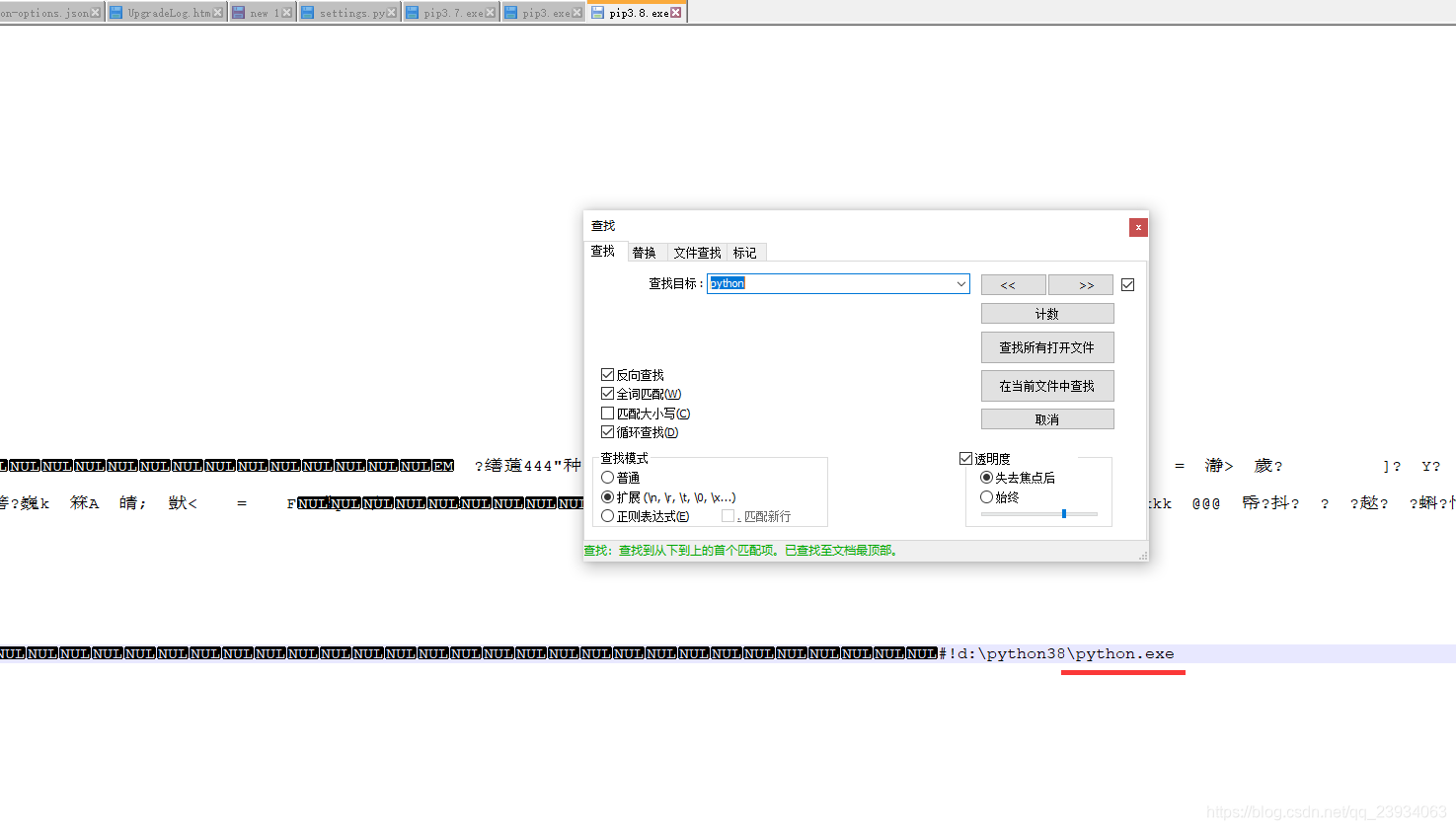Image resolution: width=1456 pixels, height=830 pixels.
Task: Uncheck 循环查找(D) wrap around checkbox
Action: click(x=608, y=432)
